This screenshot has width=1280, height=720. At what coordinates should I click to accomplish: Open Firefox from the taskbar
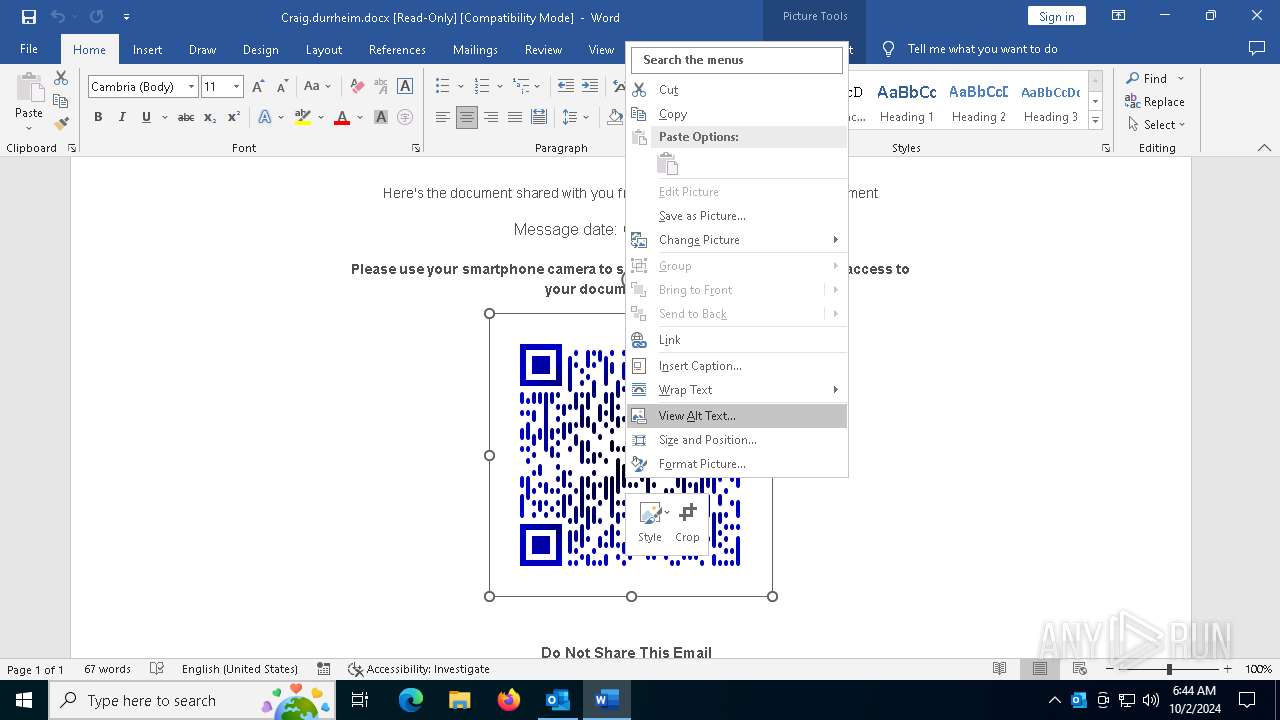pos(509,700)
